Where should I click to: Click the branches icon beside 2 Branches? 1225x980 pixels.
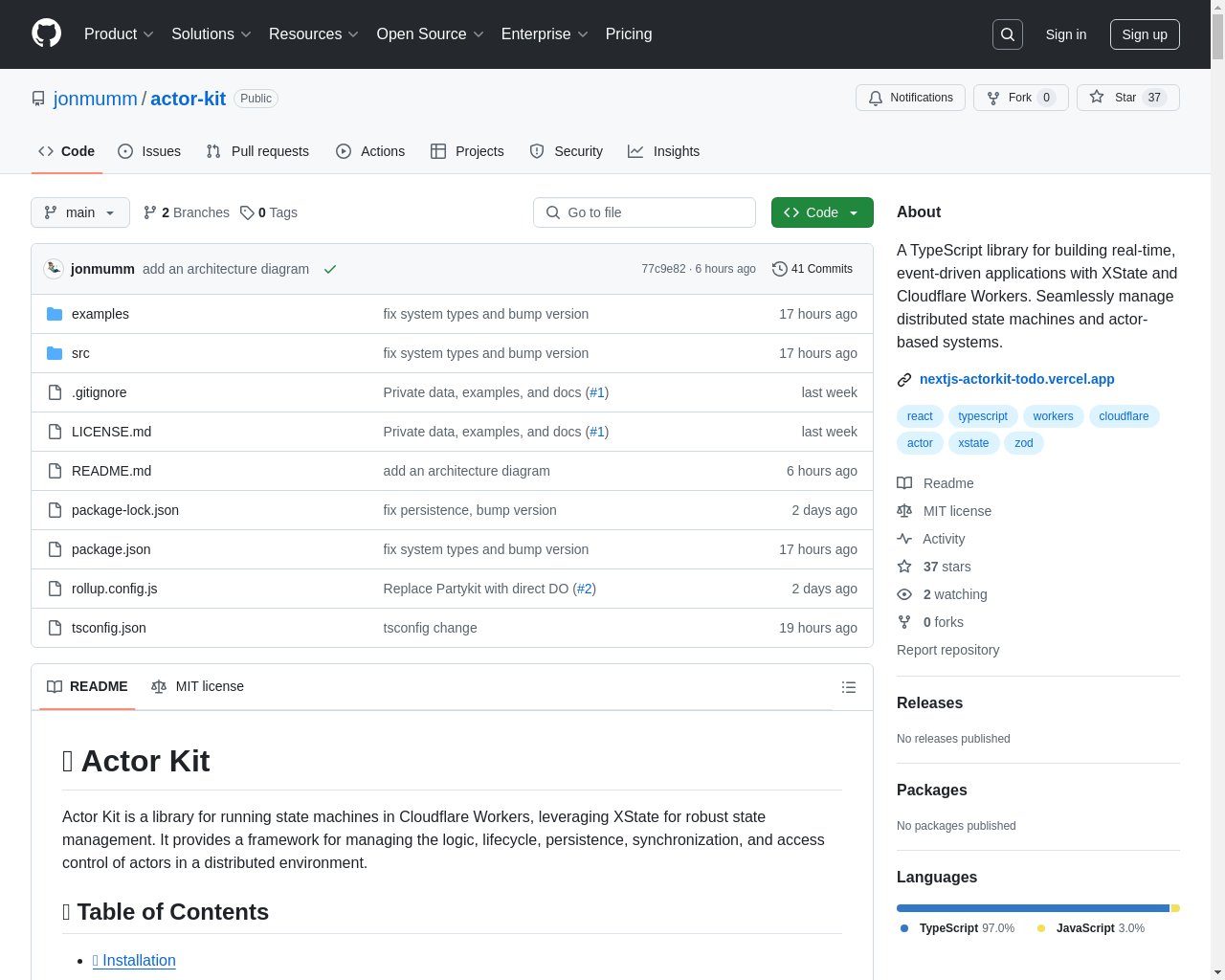point(150,212)
